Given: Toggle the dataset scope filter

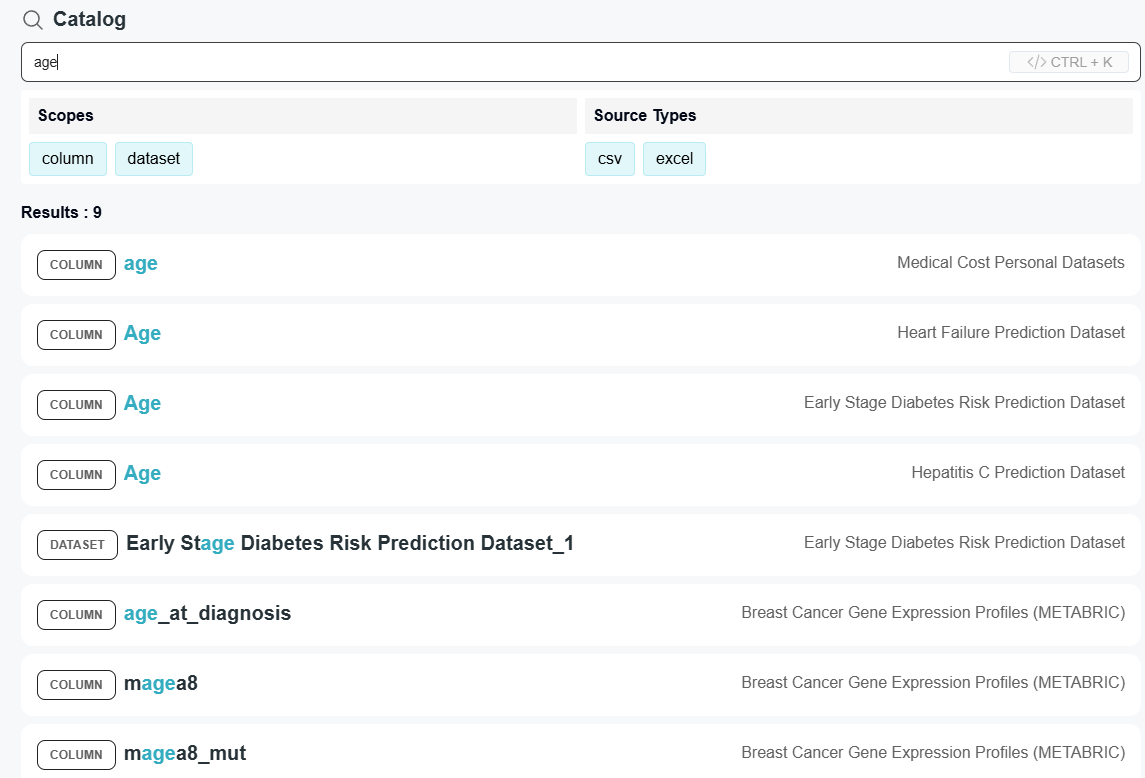Looking at the screenshot, I should (154, 159).
